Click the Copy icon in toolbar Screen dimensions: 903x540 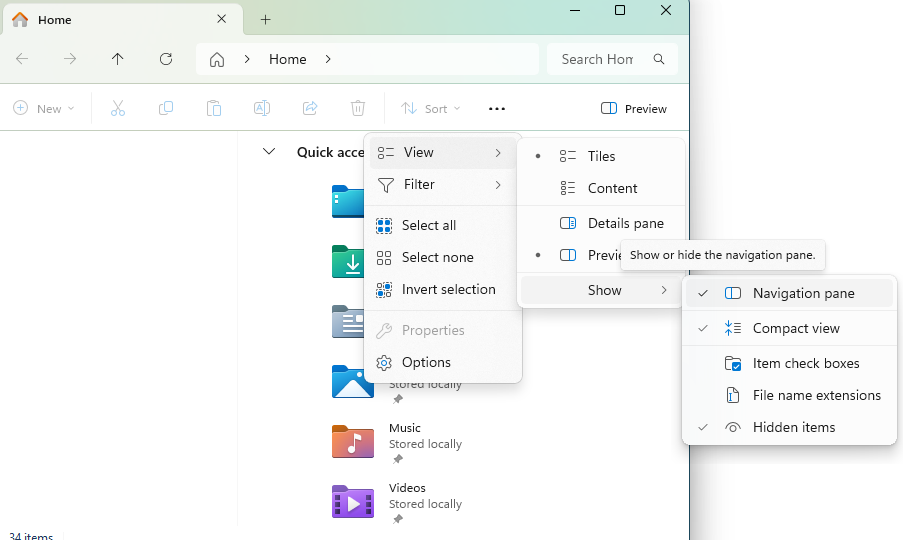click(166, 108)
